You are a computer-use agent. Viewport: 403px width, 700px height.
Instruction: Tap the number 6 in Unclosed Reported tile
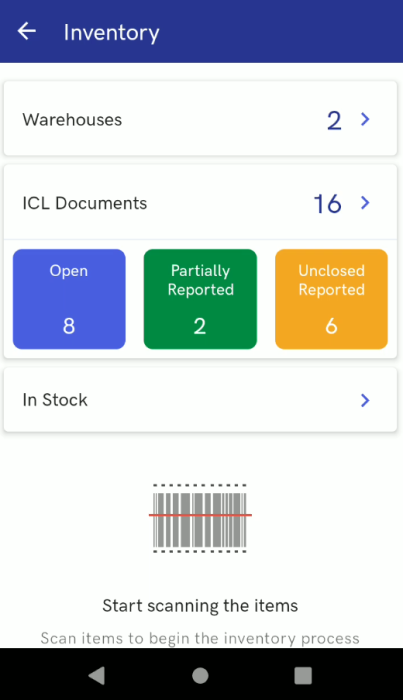coord(331,326)
